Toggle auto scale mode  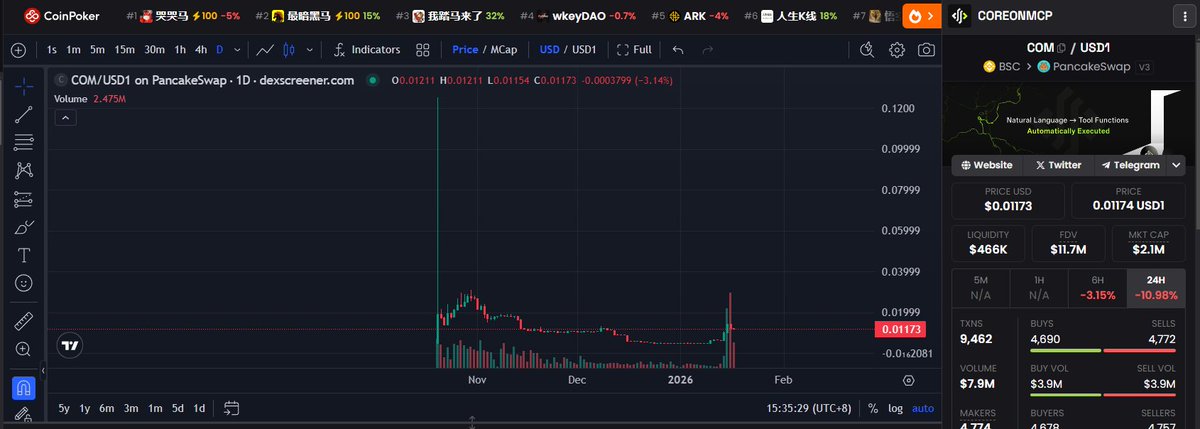pos(923,408)
